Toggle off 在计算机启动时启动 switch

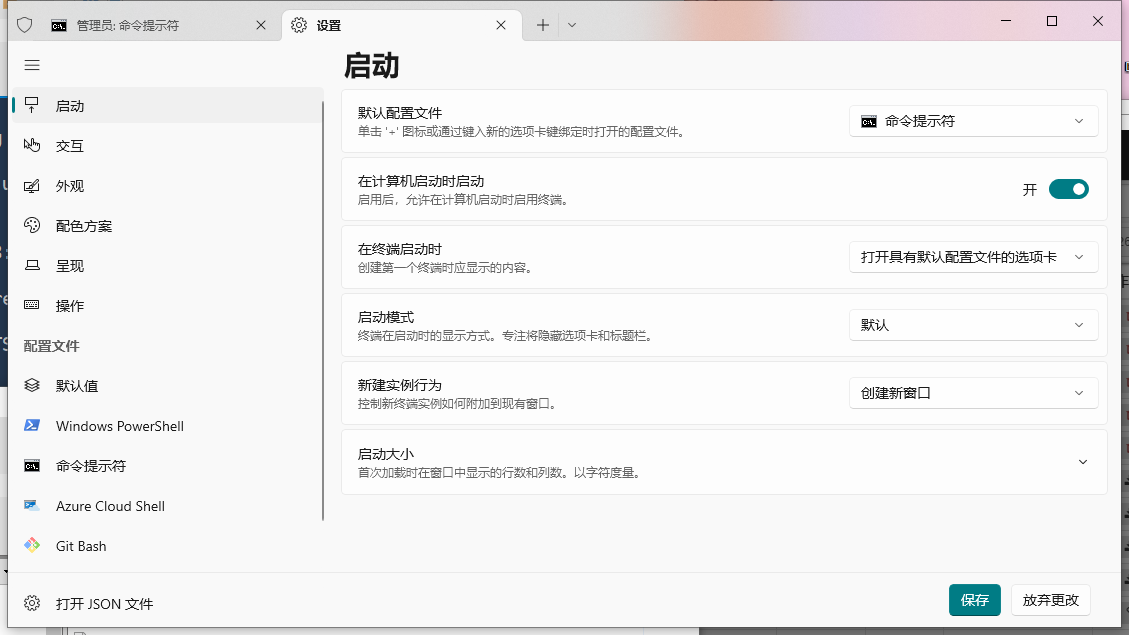click(x=1068, y=189)
